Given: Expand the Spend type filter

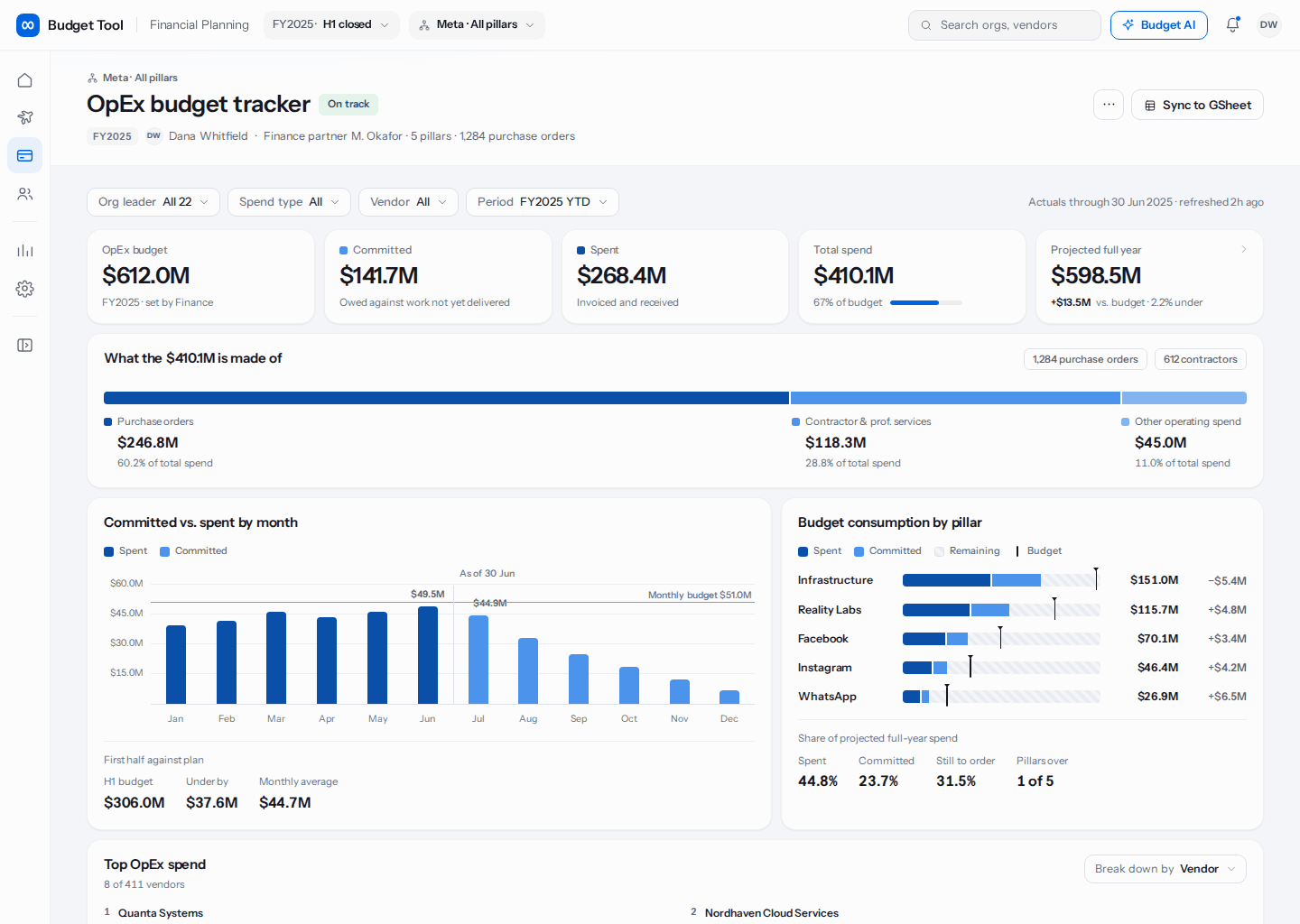Looking at the screenshot, I should (289, 202).
